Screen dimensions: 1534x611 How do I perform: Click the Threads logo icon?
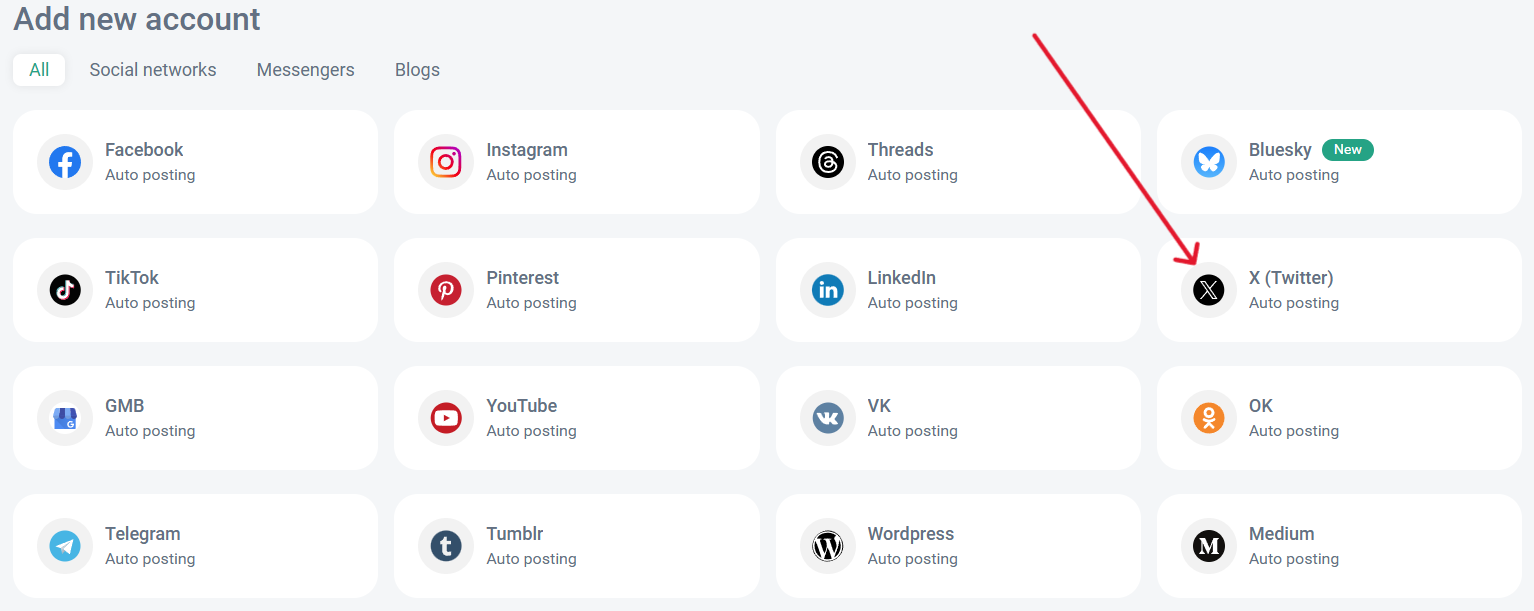pos(828,162)
